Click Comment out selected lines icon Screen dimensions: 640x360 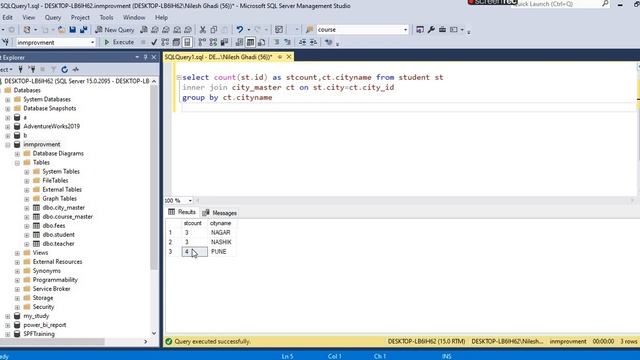coord(276,42)
